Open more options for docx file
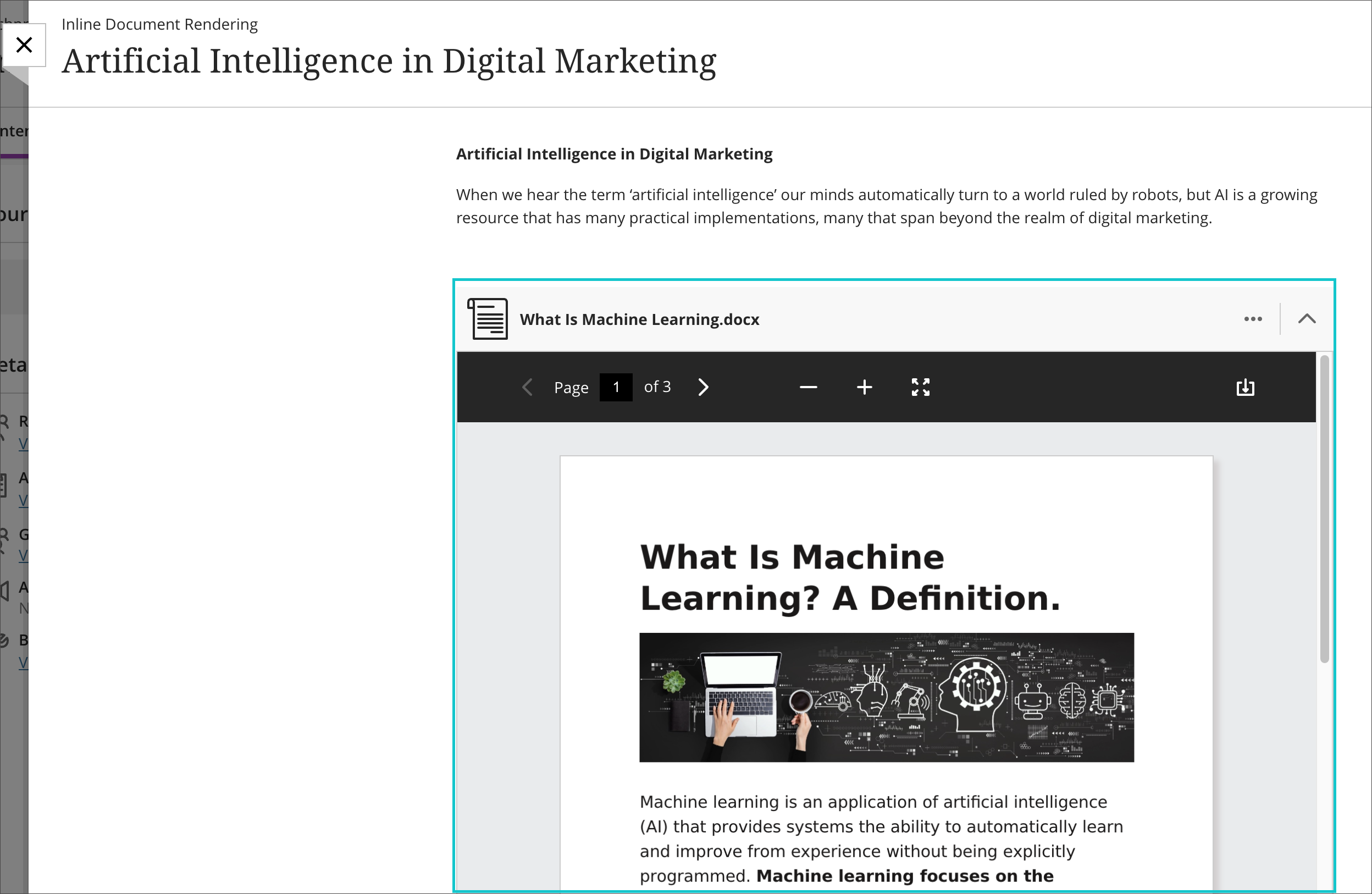 (1253, 319)
